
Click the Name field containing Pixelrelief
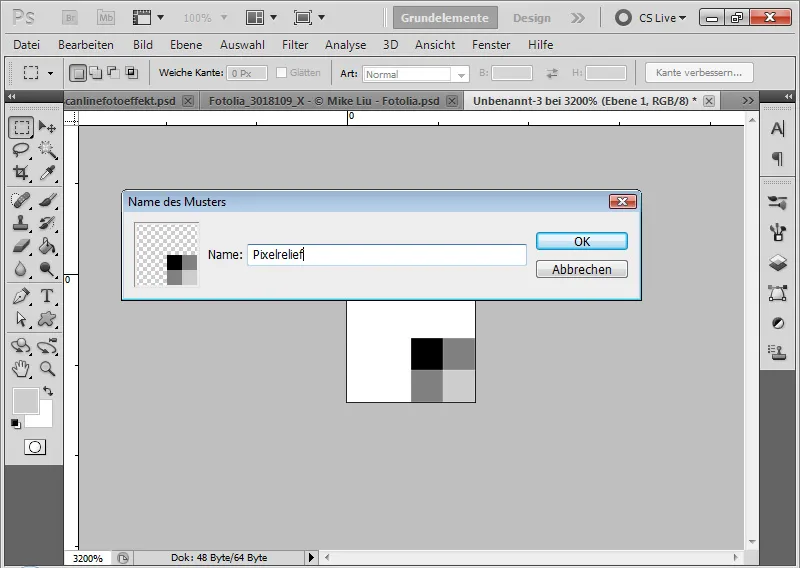point(387,255)
